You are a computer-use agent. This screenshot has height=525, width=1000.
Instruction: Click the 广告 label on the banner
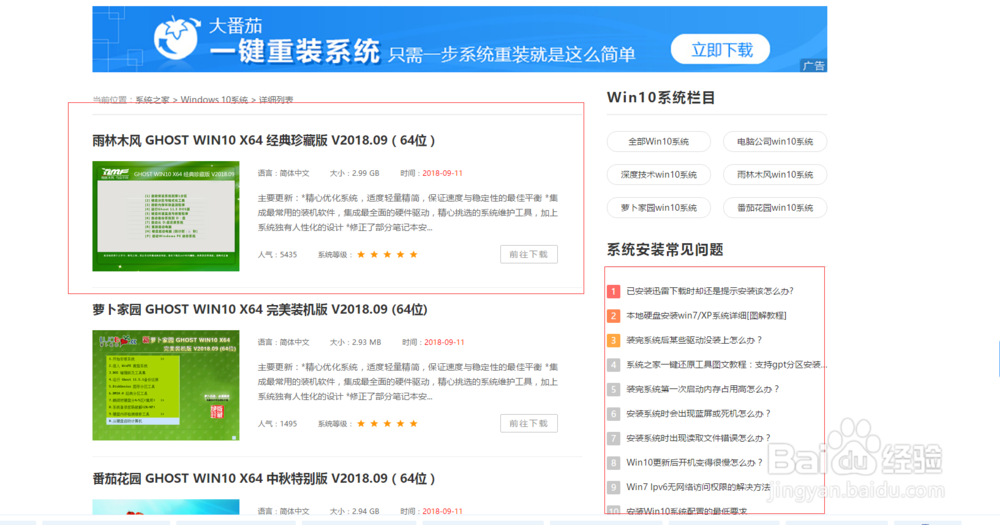pyautogui.click(x=813, y=66)
